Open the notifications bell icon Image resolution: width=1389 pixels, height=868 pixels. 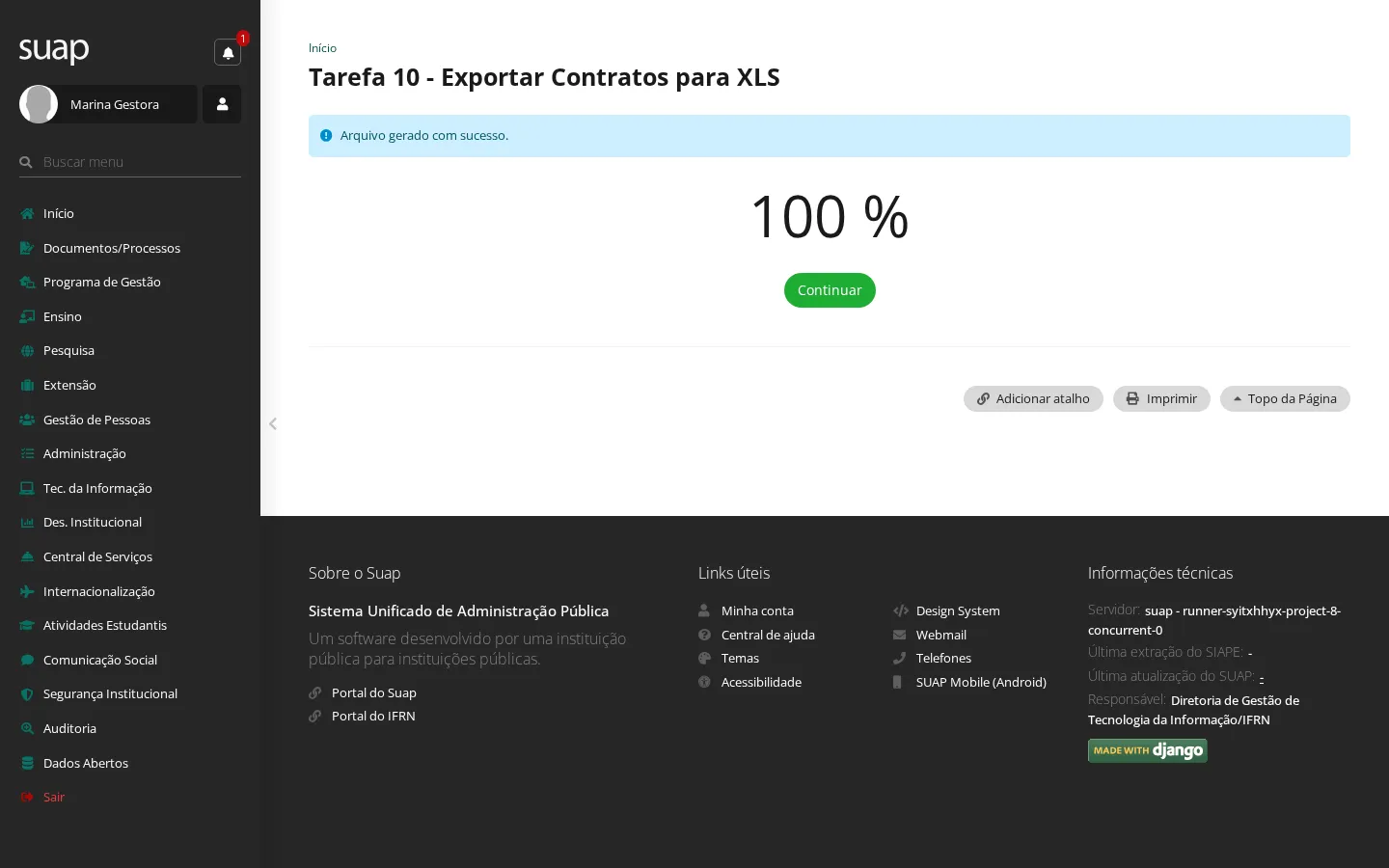coord(228,52)
